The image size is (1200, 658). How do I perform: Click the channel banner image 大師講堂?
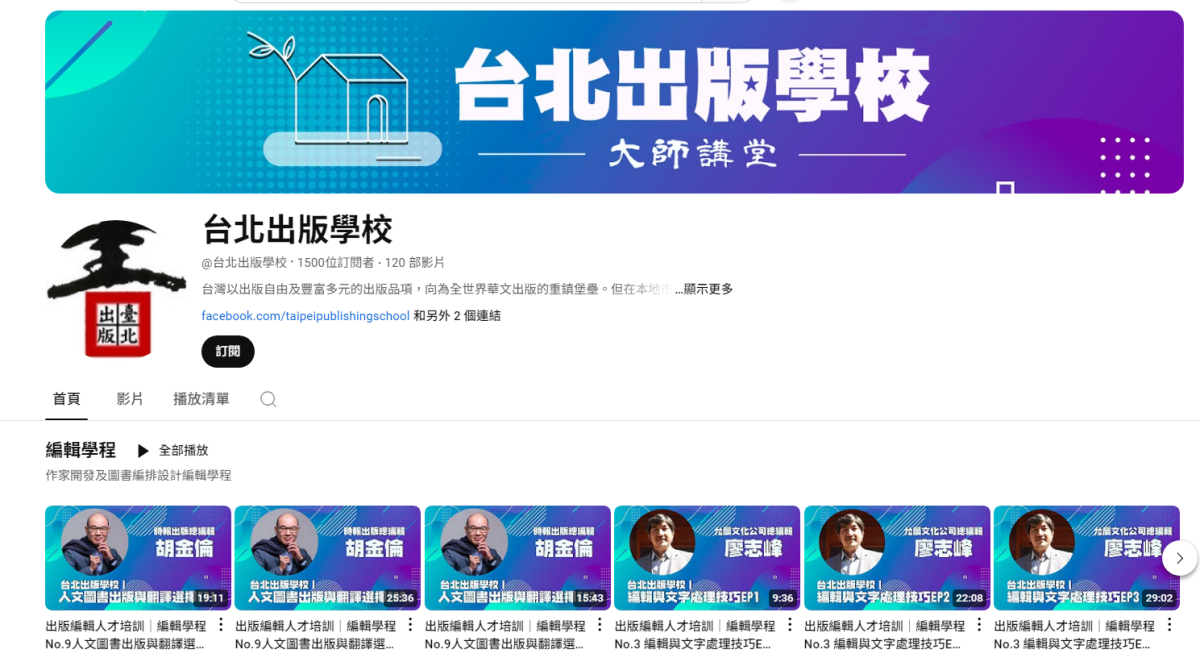[613, 102]
